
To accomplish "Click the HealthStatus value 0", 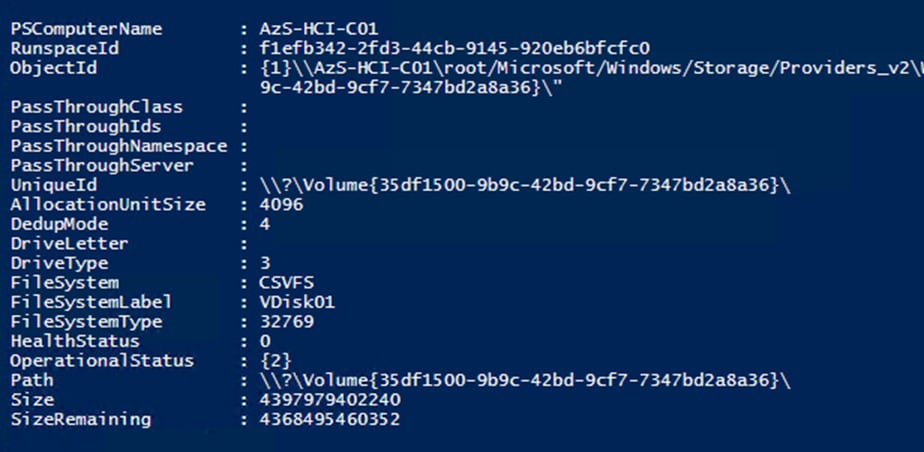I will 265,341.
